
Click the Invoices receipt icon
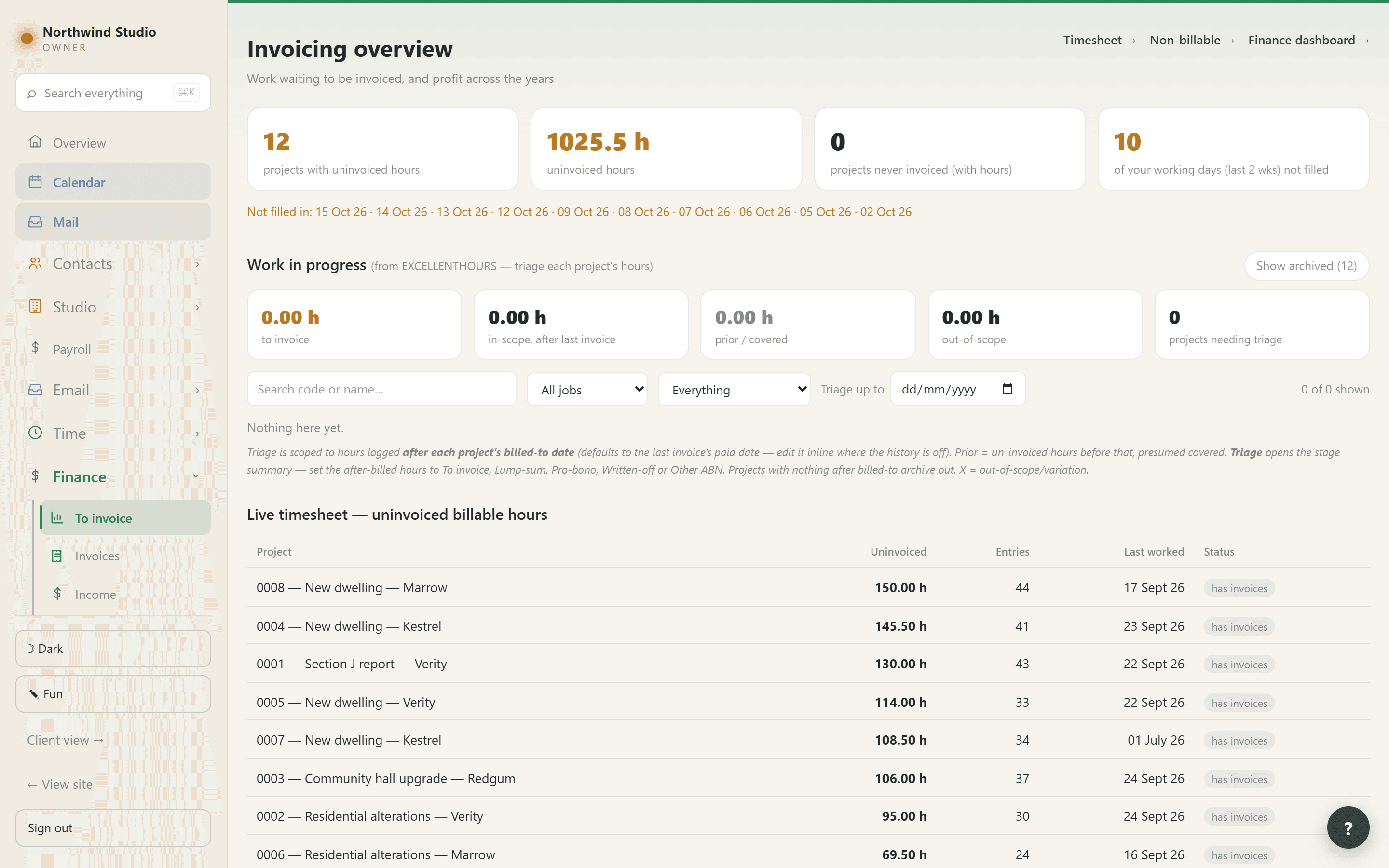(57, 556)
